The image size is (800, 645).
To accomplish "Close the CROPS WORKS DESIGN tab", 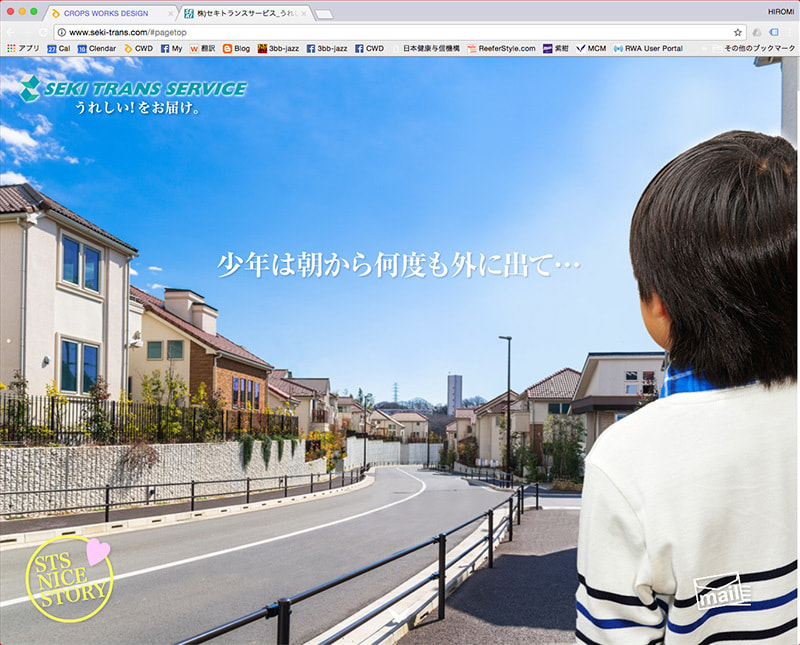I will [172, 14].
